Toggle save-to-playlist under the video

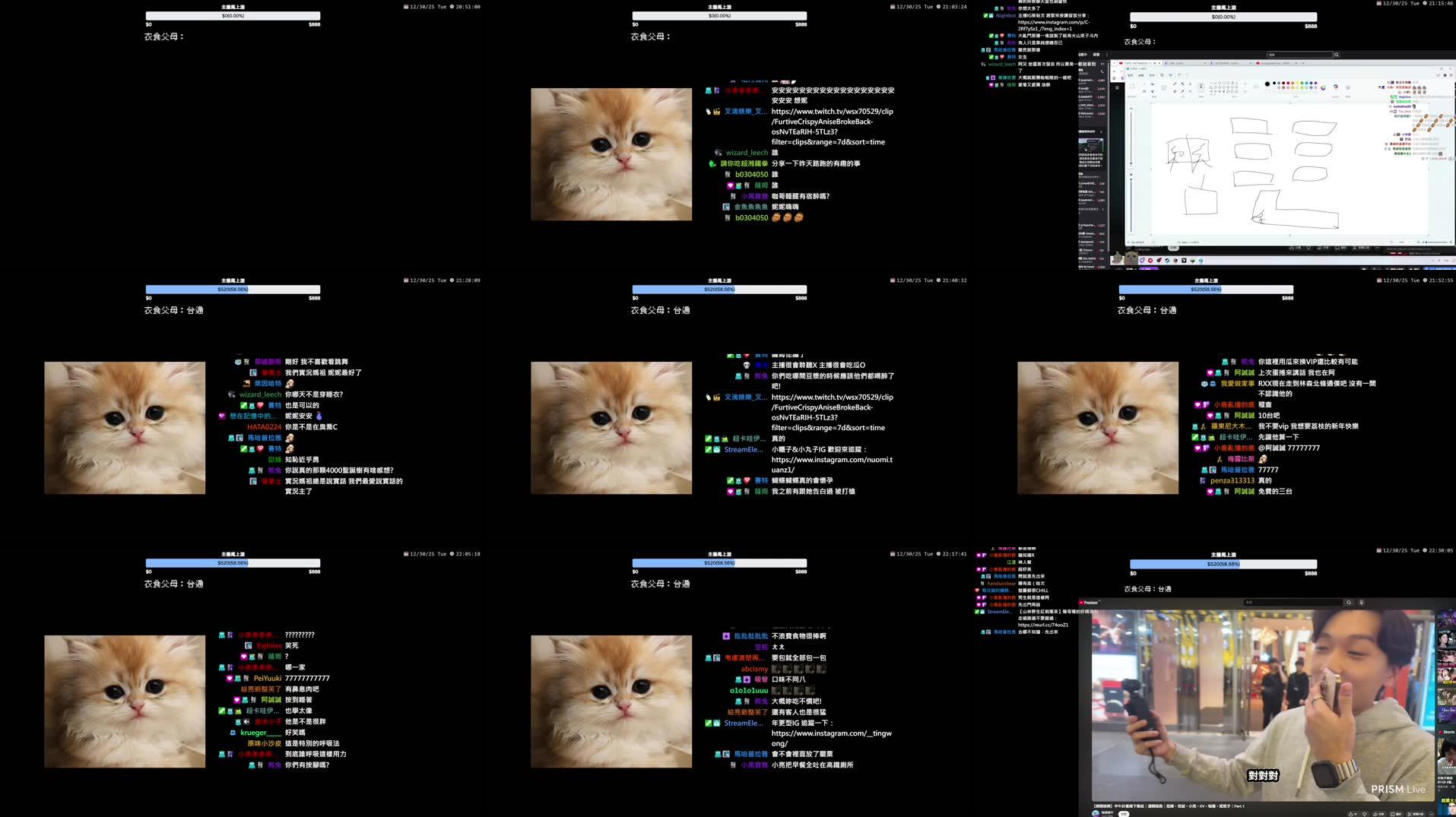click(1392, 814)
